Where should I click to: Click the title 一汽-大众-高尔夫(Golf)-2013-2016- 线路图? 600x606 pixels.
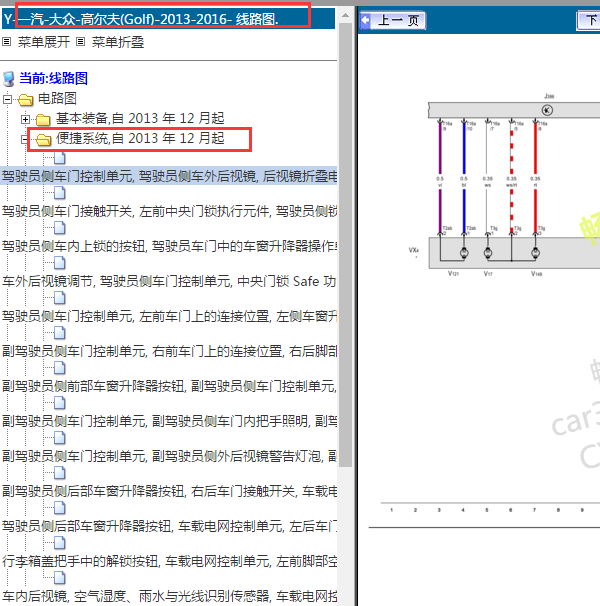click(148, 18)
